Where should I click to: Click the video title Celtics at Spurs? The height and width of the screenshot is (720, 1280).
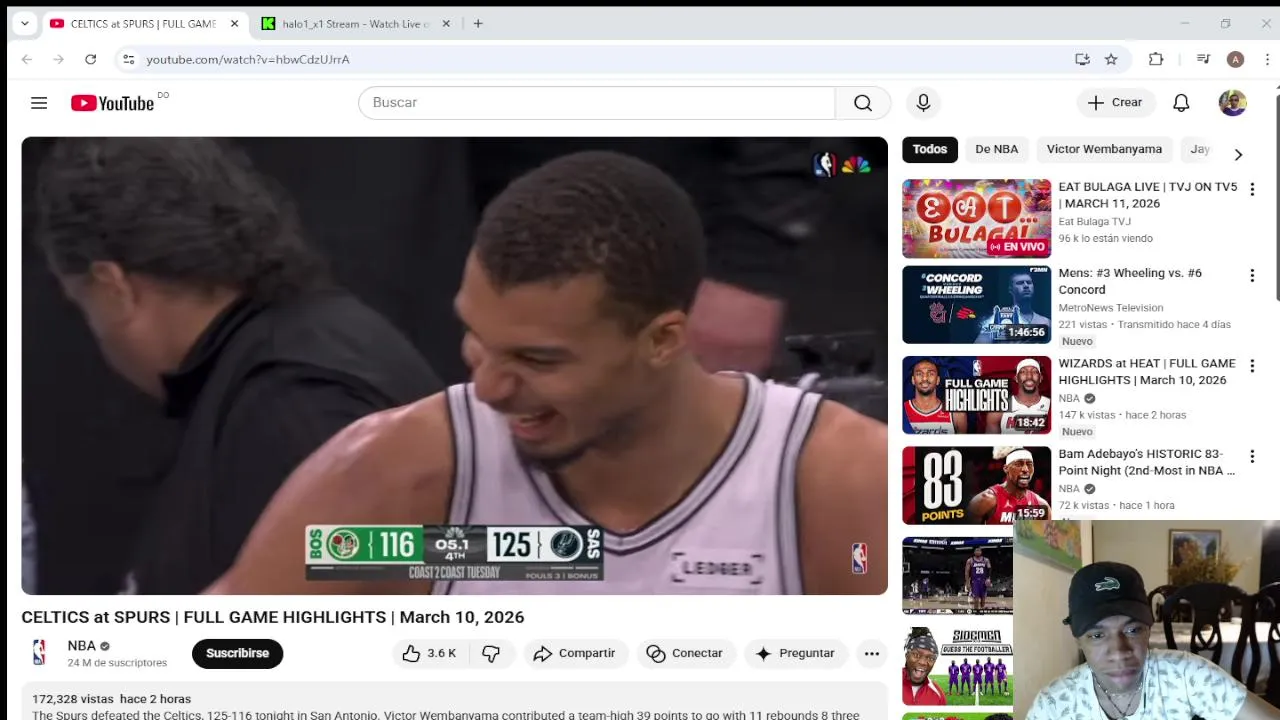tap(273, 617)
